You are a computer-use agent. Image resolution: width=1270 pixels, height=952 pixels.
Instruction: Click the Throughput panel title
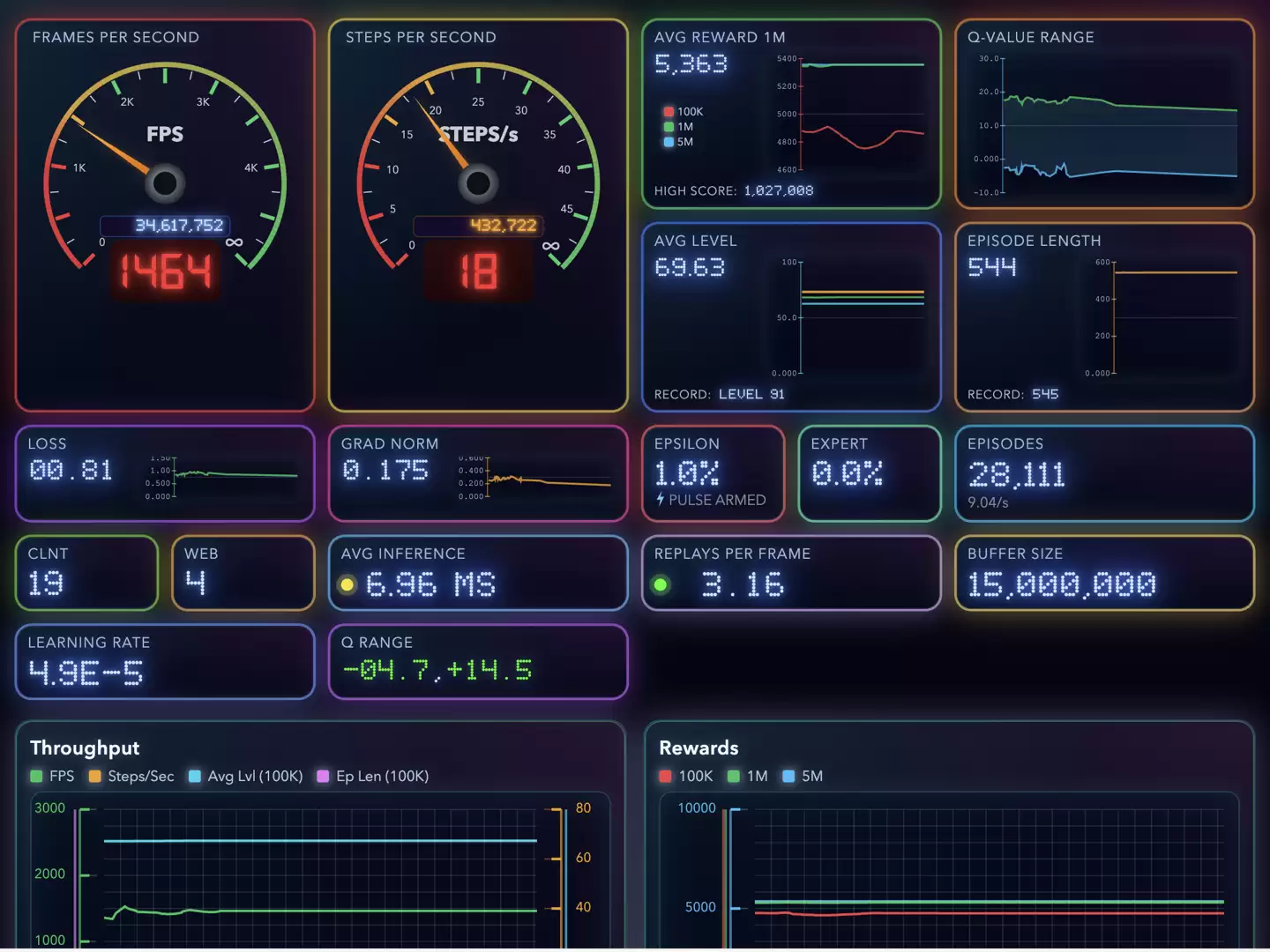pyautogui.click(x=85, y=747)
